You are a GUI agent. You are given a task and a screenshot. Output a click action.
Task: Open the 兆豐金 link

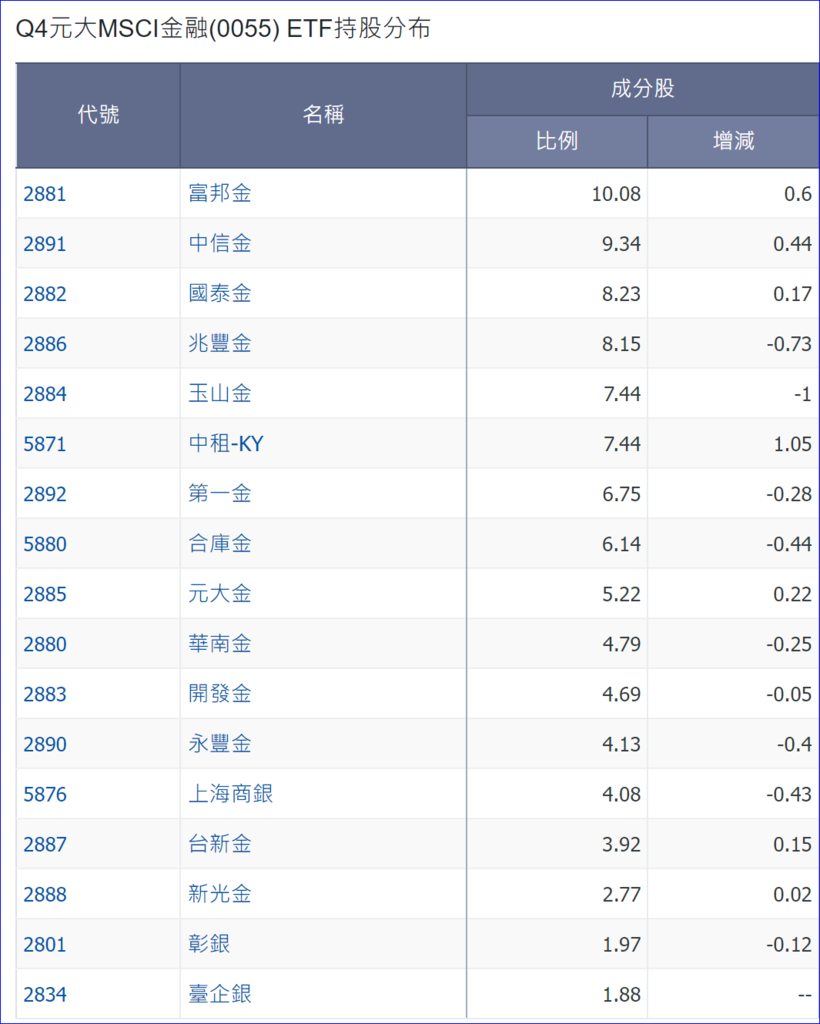220,344
